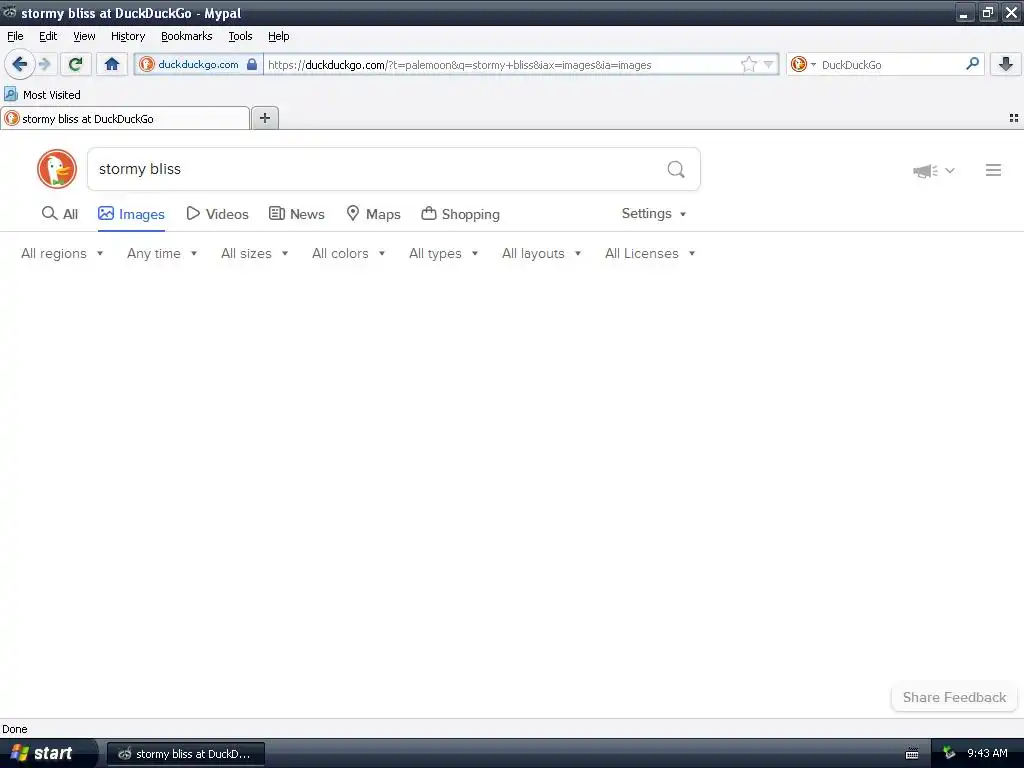Image resolution: width=1024 pixels, height=768 pixels.
Task: Expand the All regions filter
Action: [62, 253]
